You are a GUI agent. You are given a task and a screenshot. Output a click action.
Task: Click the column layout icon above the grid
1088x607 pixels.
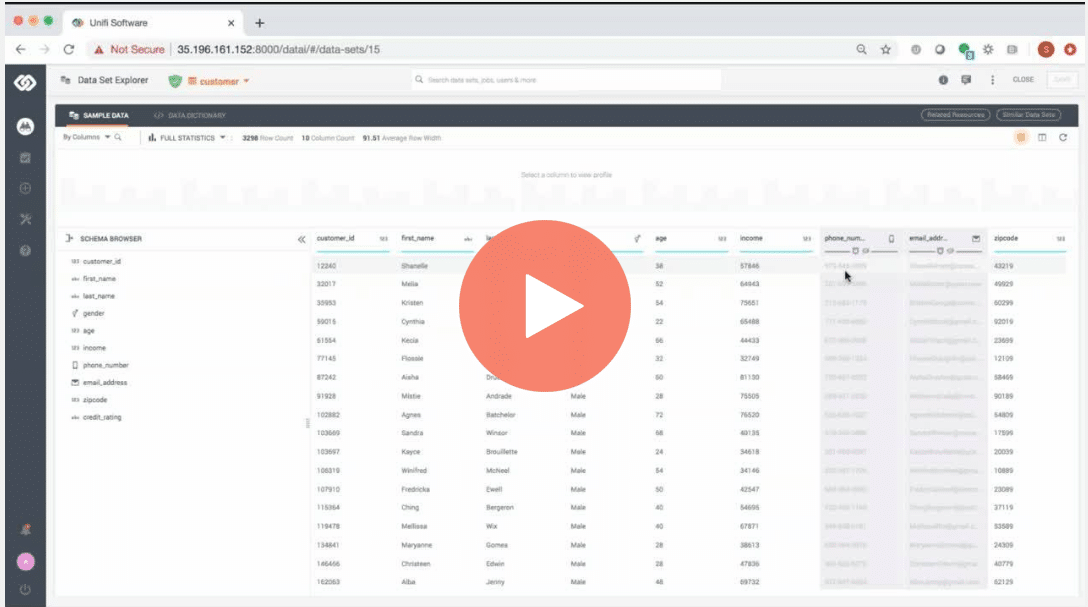[x=1043, y=137]
